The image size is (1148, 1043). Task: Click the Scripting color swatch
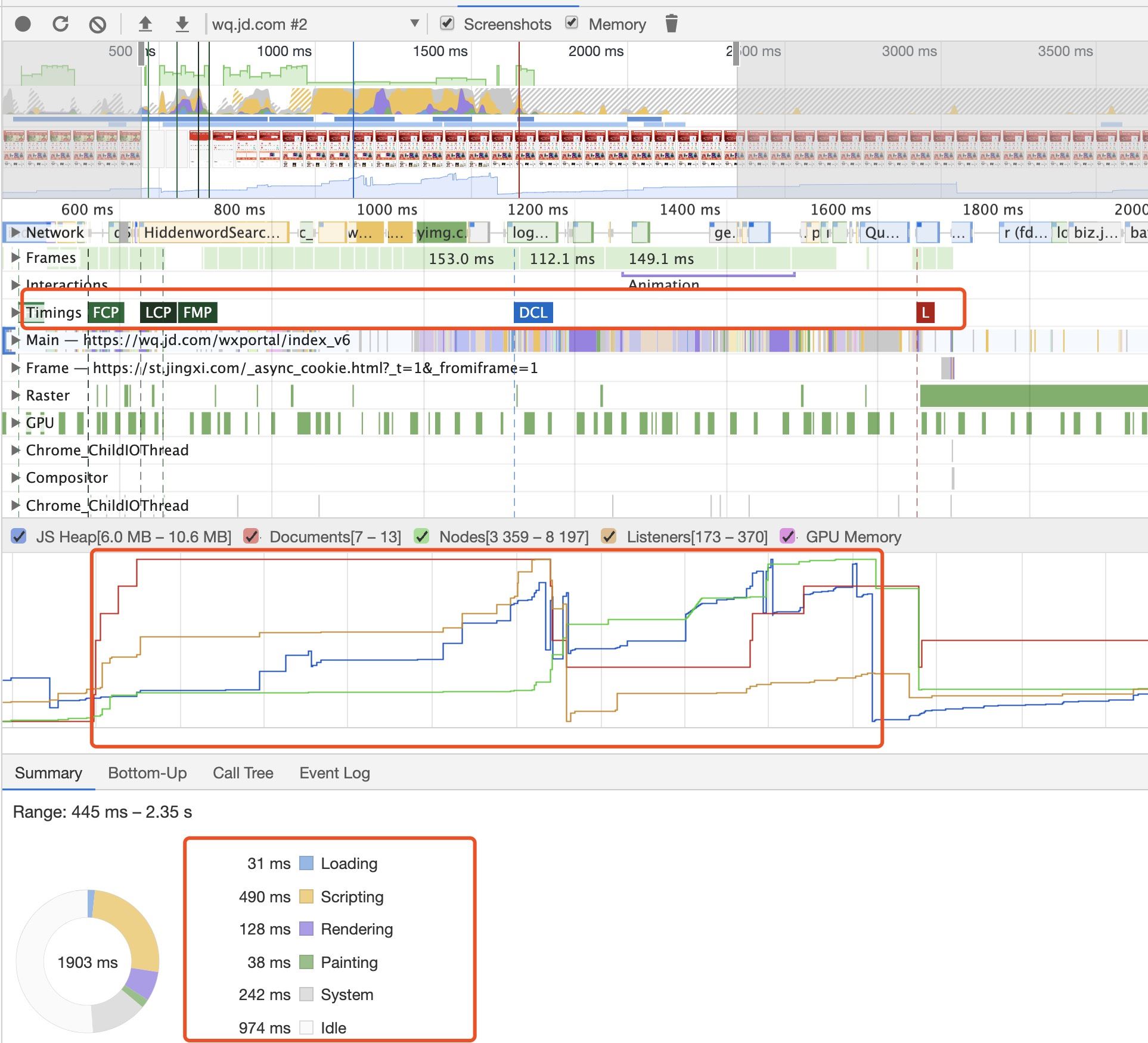[x=306, y=896]
